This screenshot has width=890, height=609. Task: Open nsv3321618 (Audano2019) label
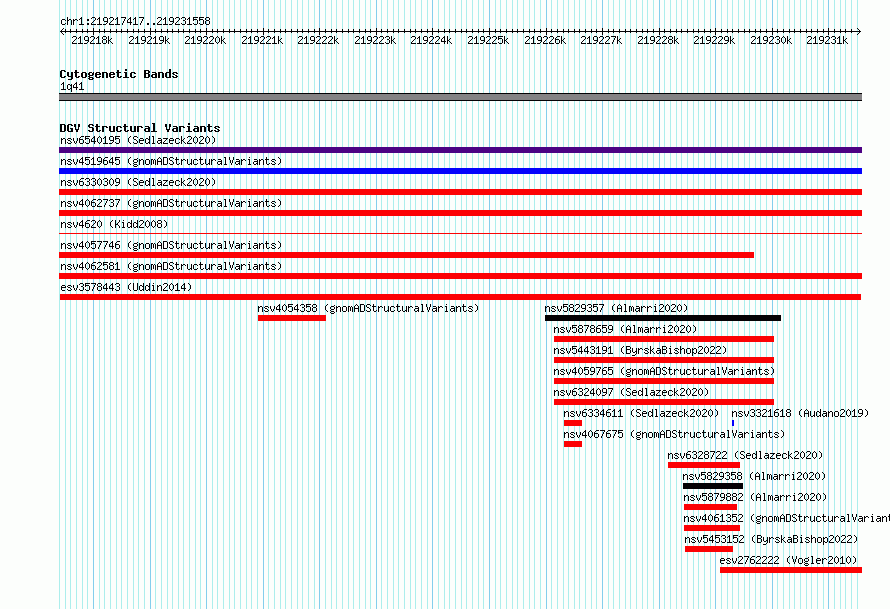click(x=800, y=413)
